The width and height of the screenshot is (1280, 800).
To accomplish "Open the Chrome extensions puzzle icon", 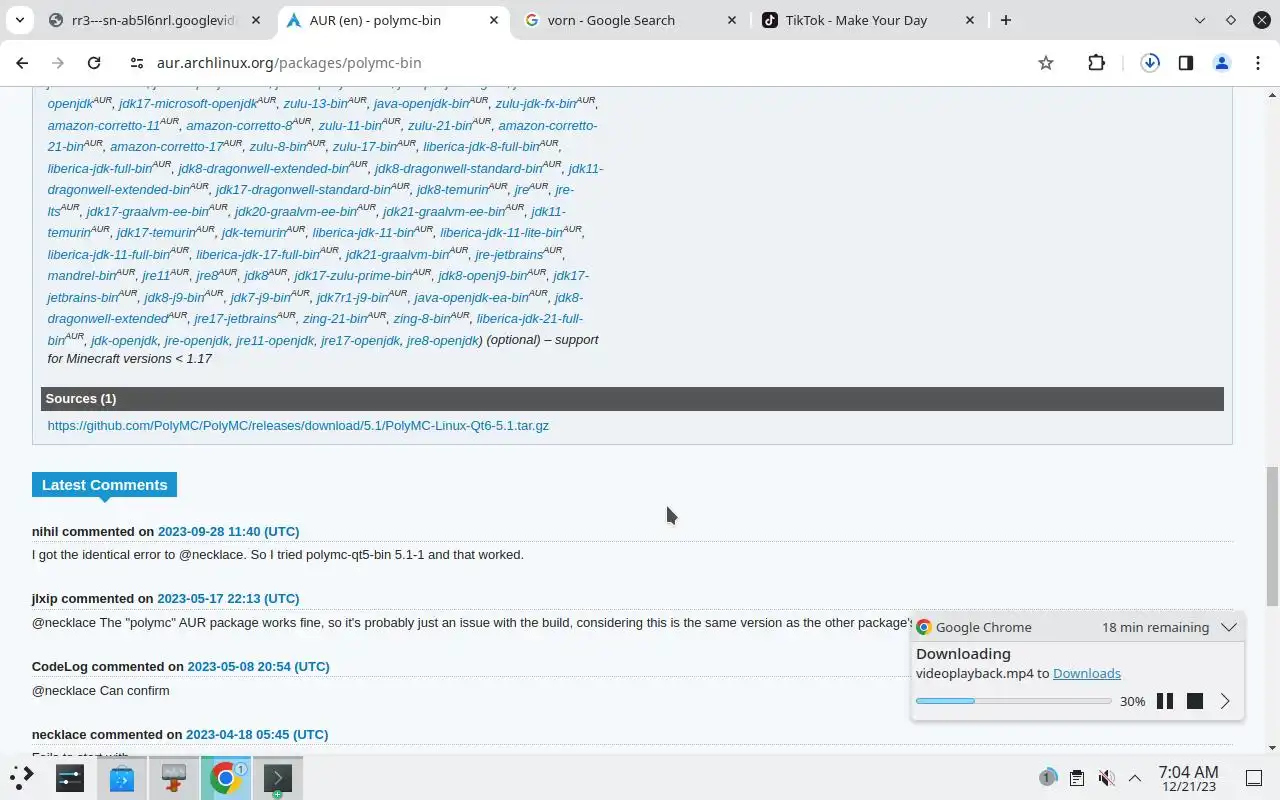I will (x=1096, y=63).
